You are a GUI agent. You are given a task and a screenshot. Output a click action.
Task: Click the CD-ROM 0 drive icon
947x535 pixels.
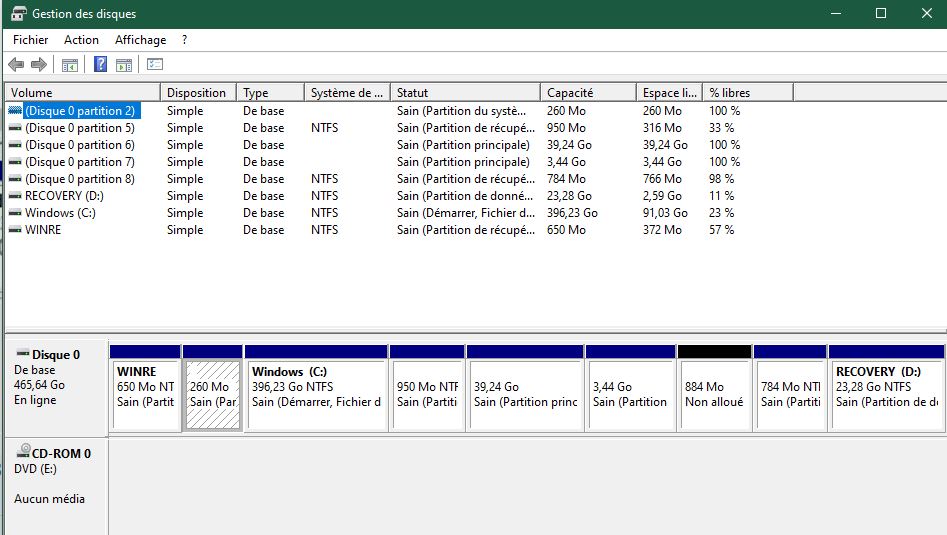tap(24, 450)
